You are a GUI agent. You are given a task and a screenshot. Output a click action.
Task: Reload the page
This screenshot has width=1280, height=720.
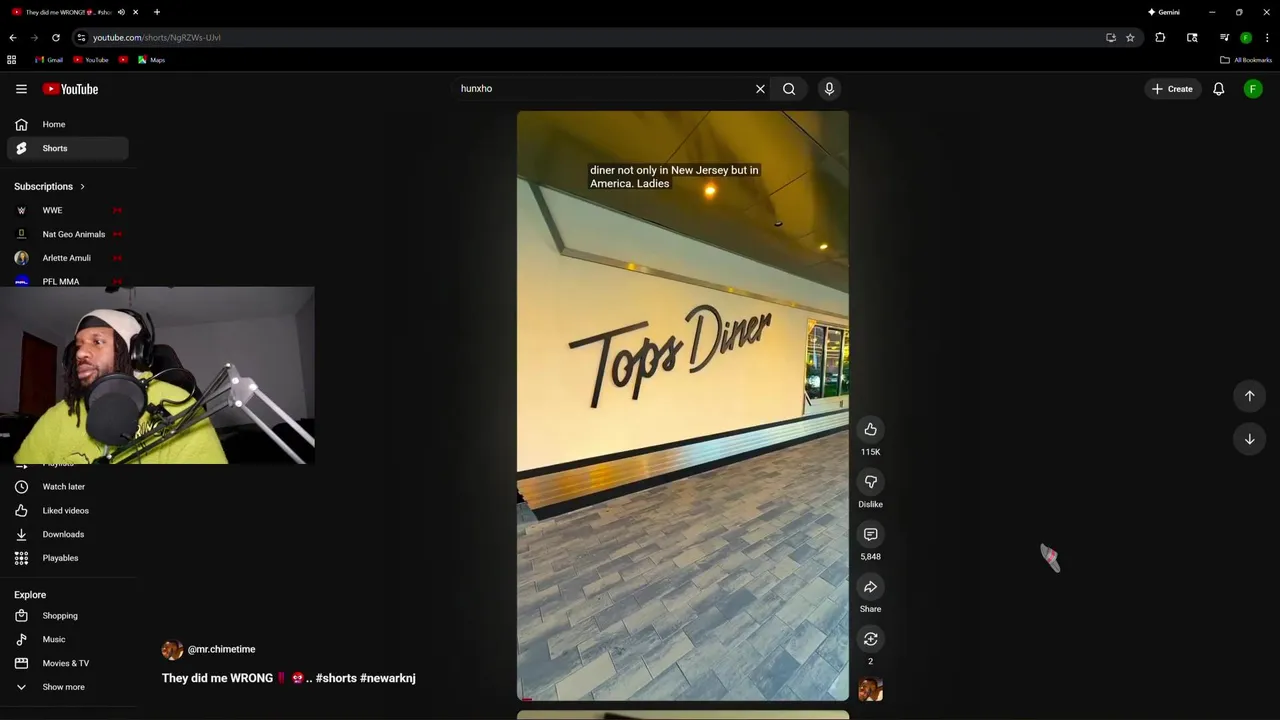click(x=56, y=38)
